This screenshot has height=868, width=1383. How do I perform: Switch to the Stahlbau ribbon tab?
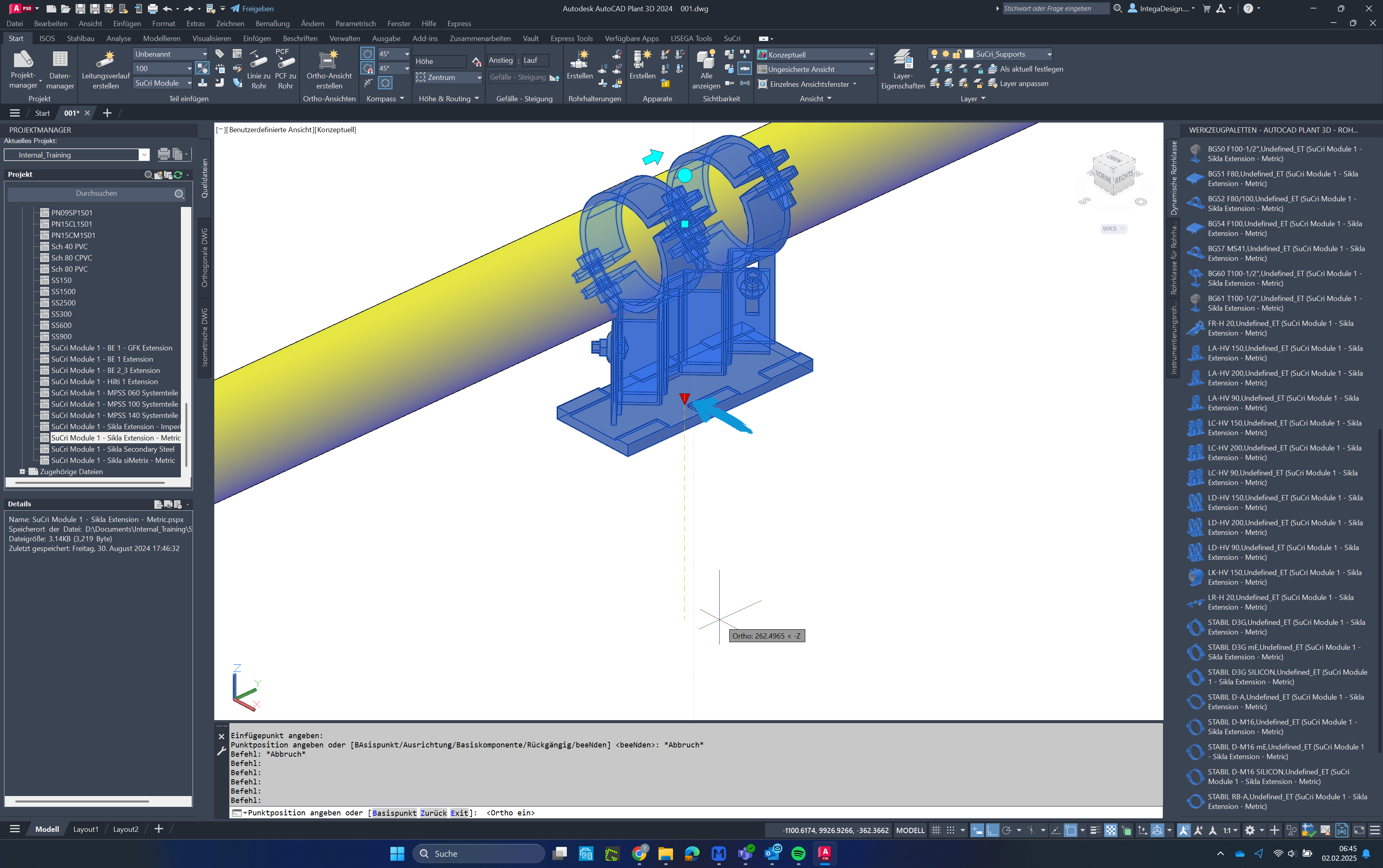click(80, 39)
